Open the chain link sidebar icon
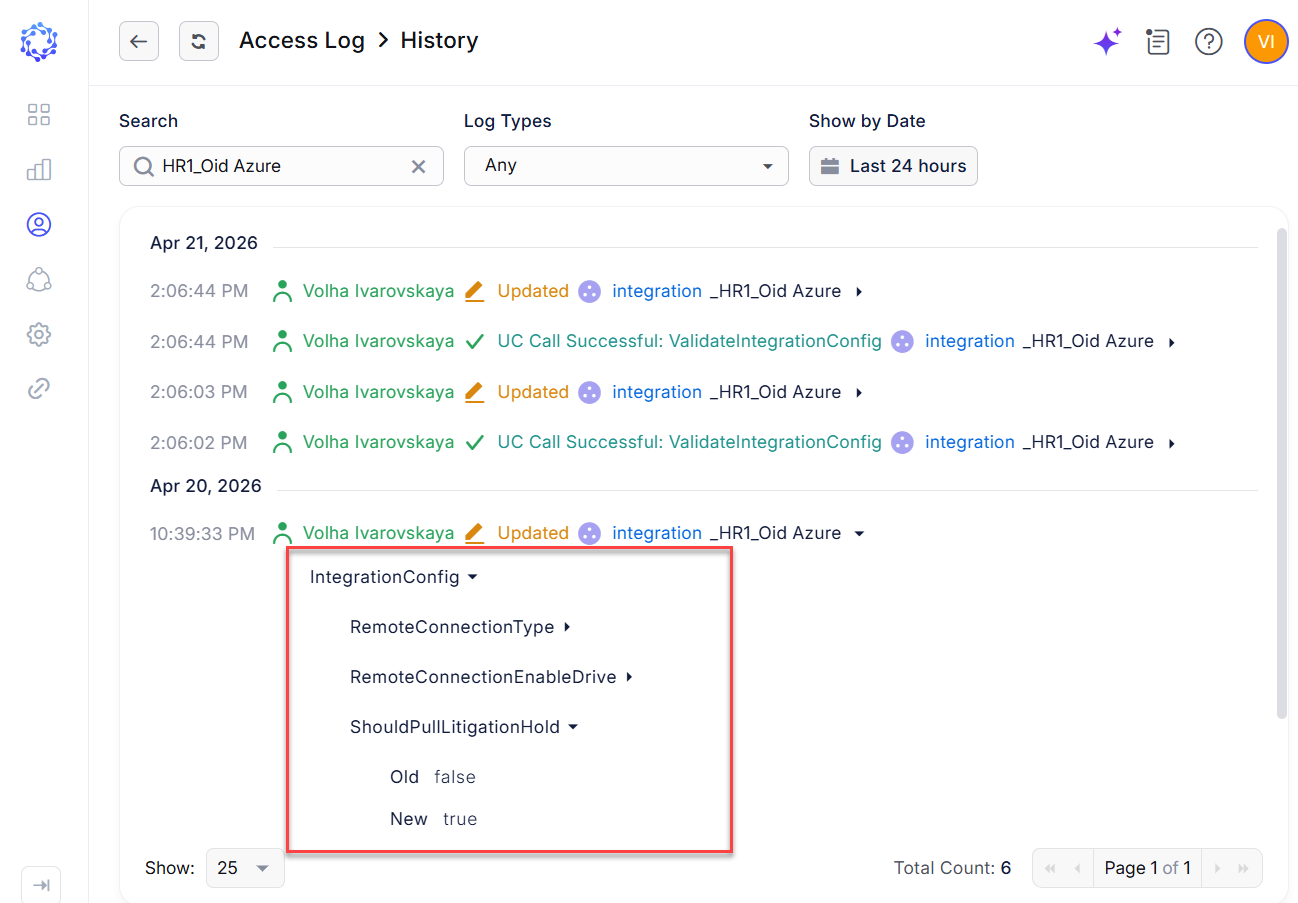1298x903 pixels. pyautogui.click(x=39, y=389)
